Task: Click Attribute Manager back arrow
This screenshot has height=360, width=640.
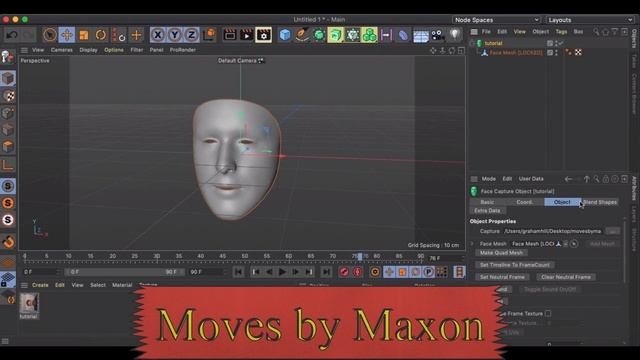Action: pyautogui.click(x=568, y=179)
